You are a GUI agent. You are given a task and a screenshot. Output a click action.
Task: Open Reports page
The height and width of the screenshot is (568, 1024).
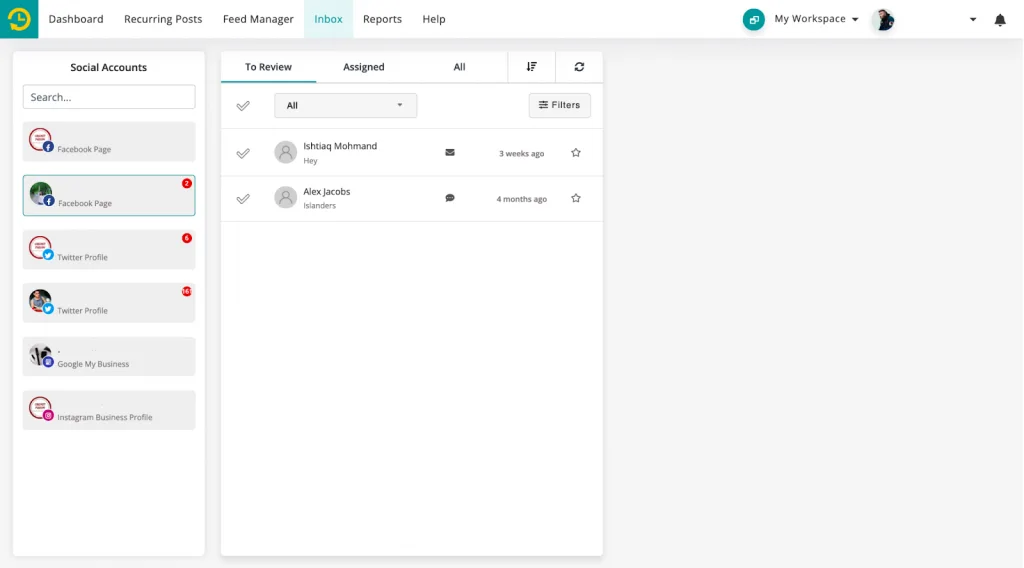(x=382, y=19)
